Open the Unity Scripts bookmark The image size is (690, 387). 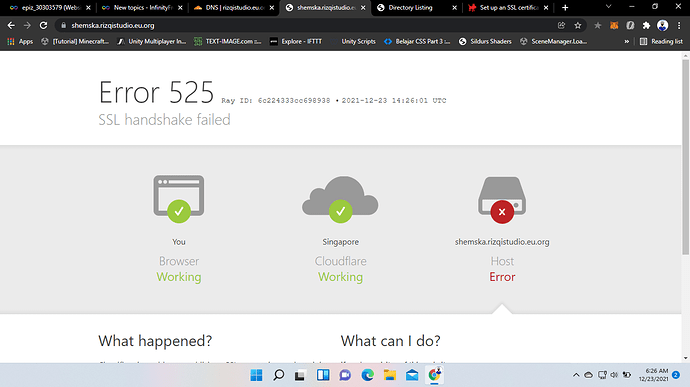pos(354,41)
